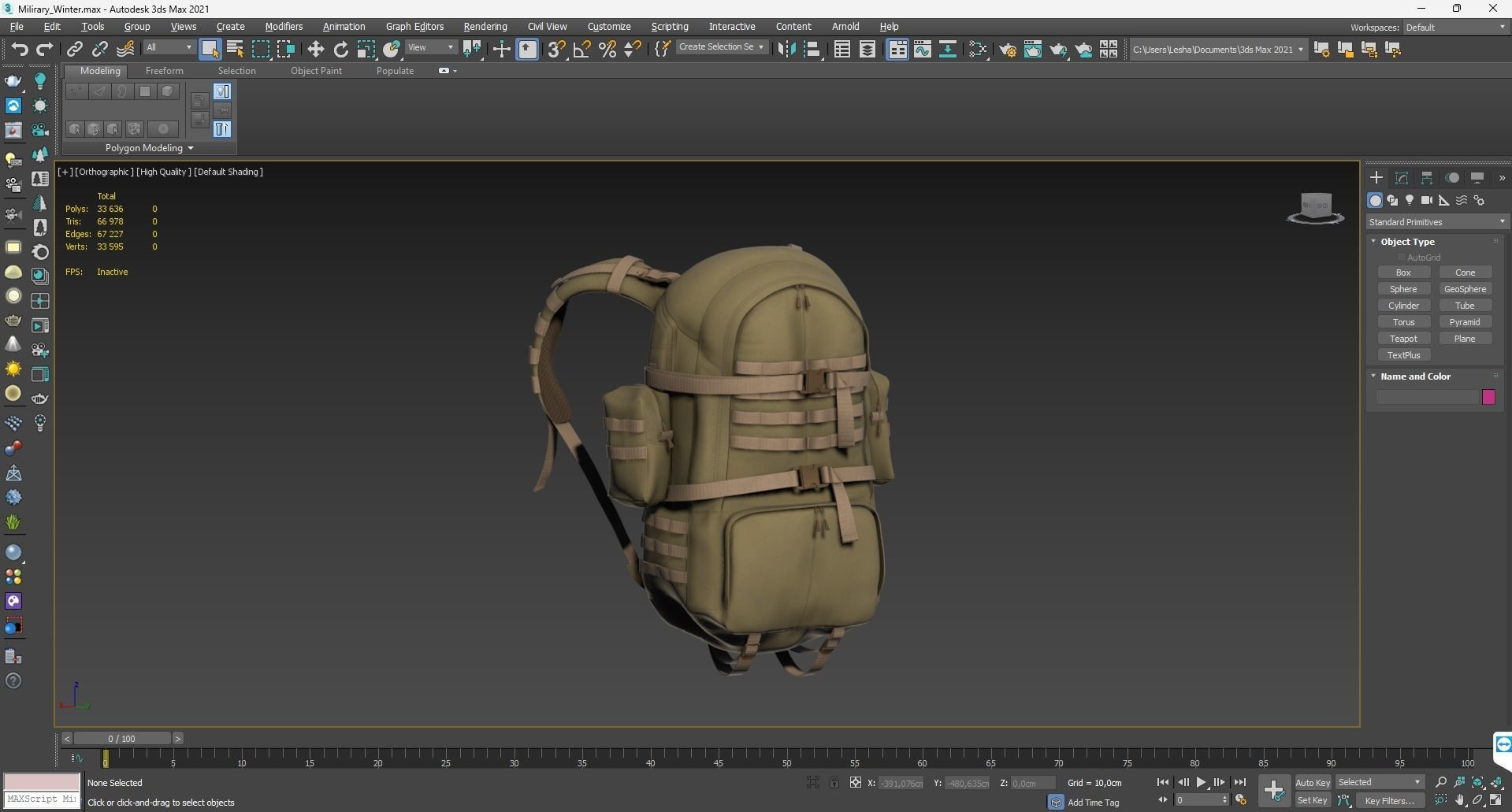Click the Align tool icon
1512x812 pixels.
812,50
